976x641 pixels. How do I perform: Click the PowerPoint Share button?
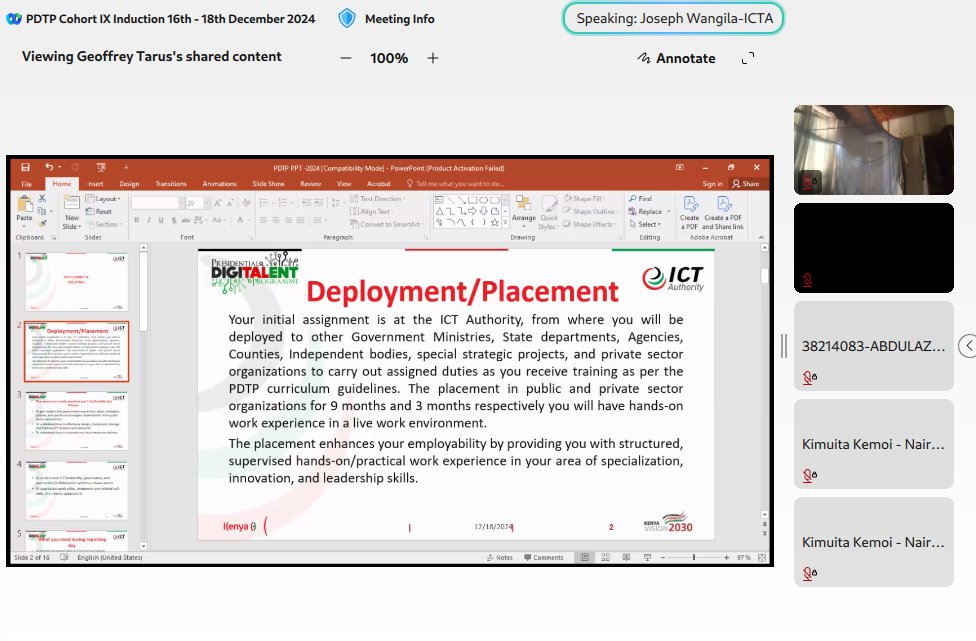point(746,184)
